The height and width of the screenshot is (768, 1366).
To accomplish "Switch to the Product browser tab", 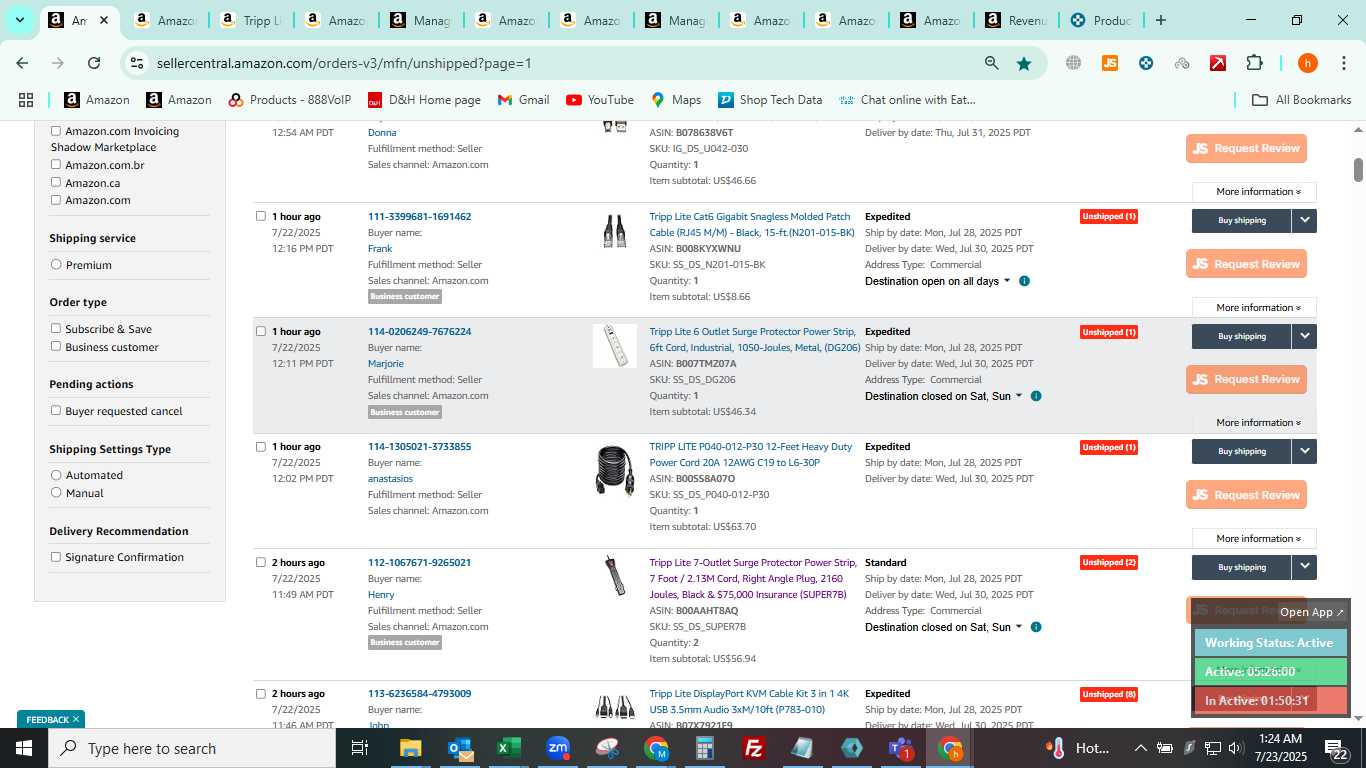I will [1102, 20].
